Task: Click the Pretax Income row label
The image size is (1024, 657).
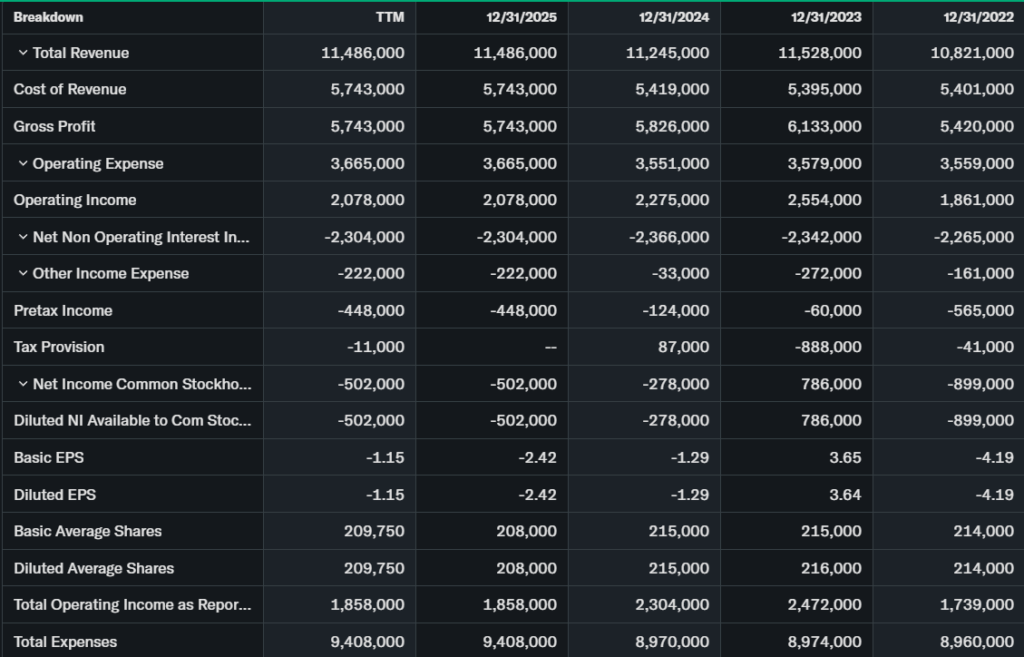Action: coord(63,311)
